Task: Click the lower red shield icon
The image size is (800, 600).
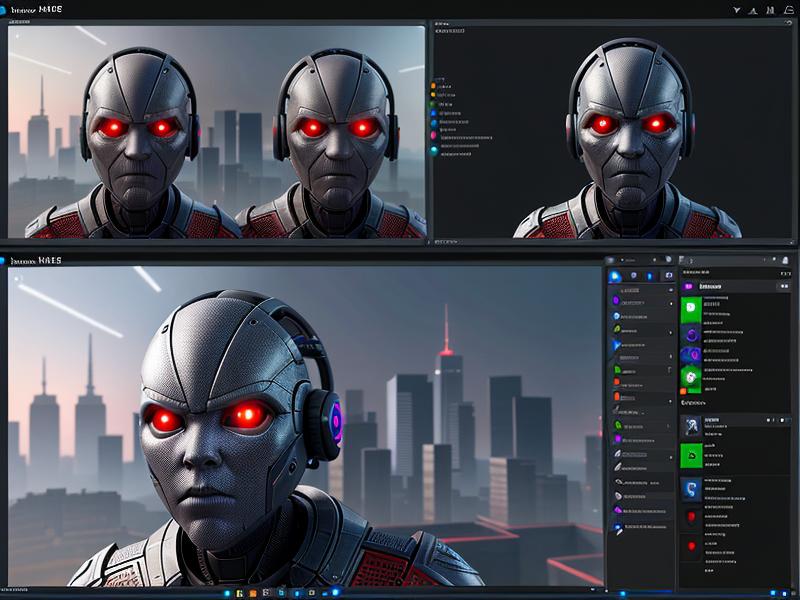Action: [690, 547]
